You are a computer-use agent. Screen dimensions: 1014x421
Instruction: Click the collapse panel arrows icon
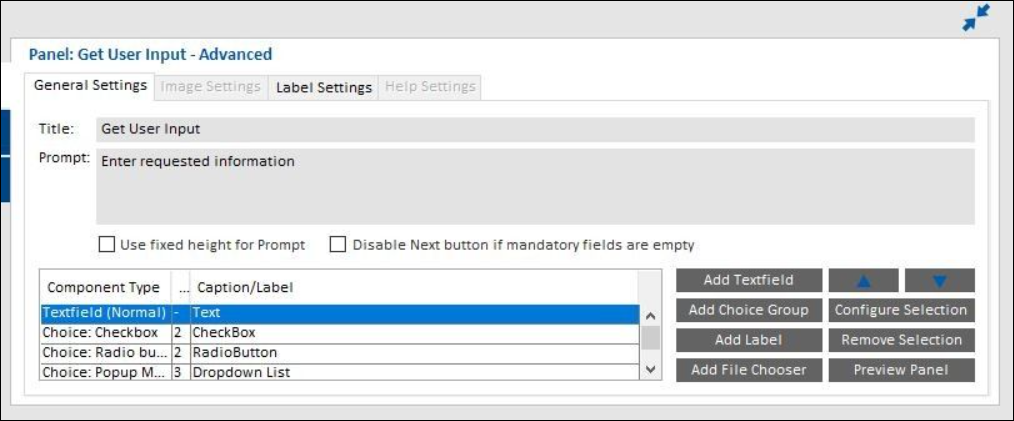pos(975,18)
